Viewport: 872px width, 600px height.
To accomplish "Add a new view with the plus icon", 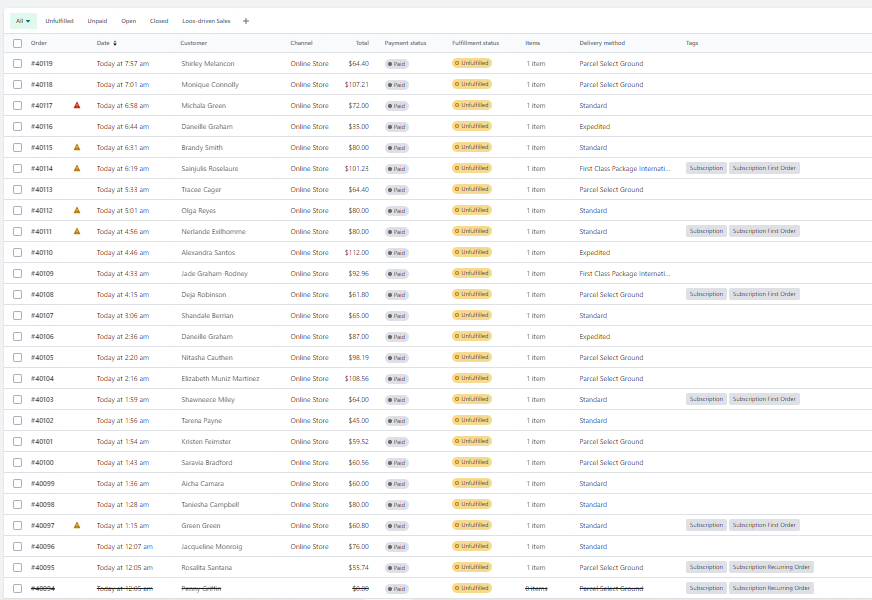I will tap(246, 21).
